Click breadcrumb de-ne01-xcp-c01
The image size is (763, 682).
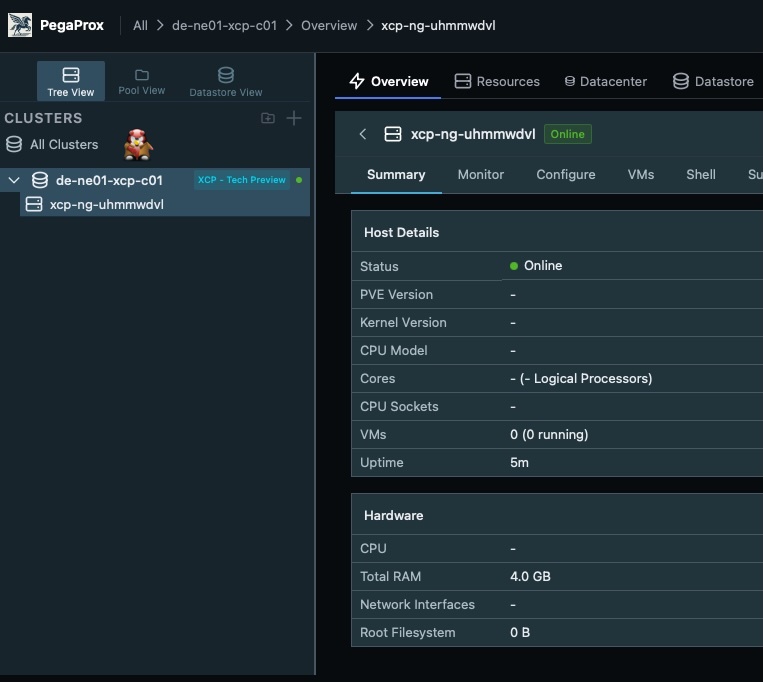pos(224,25)
